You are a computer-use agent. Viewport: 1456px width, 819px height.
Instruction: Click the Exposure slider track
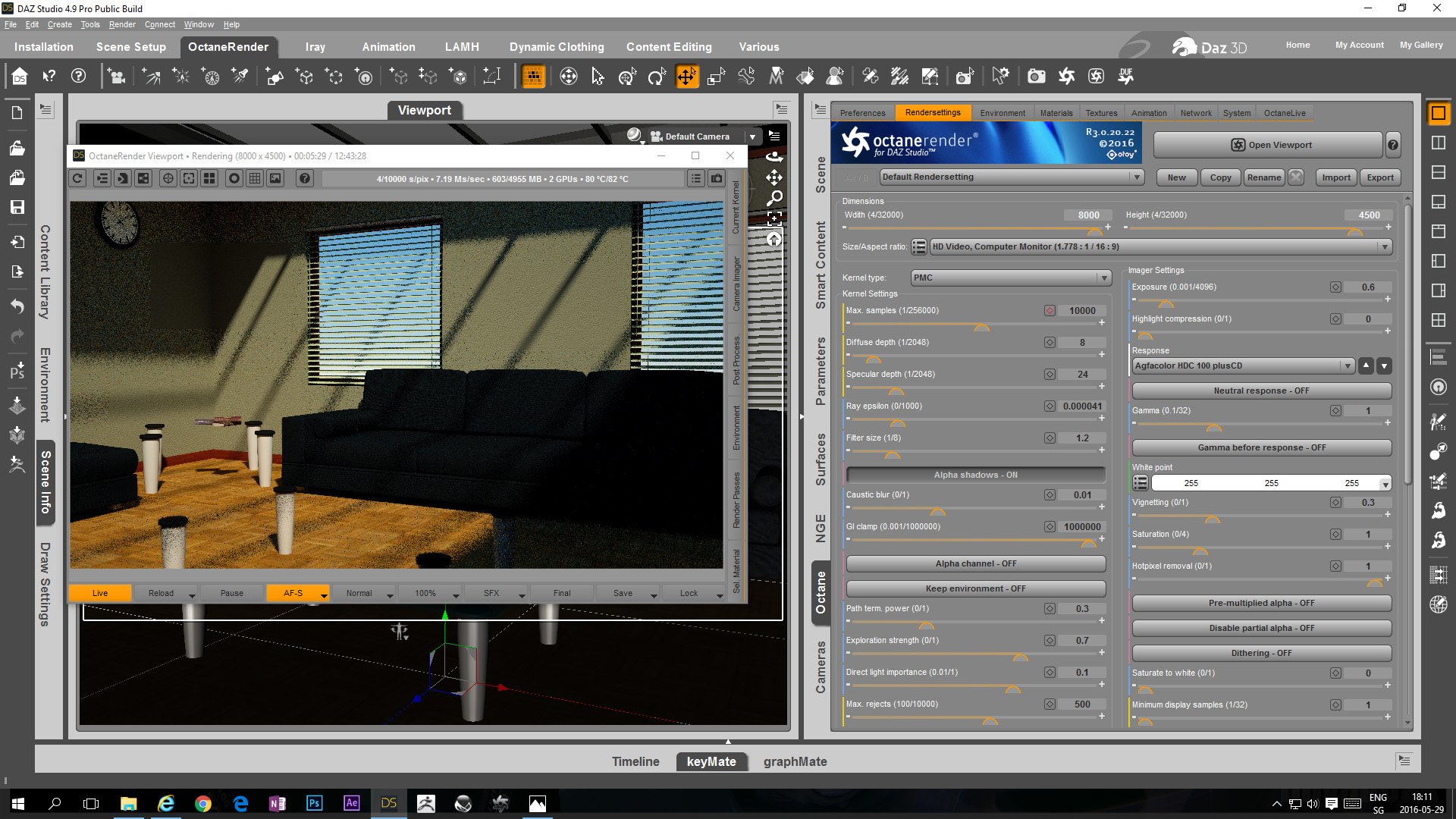[1259, 300]
